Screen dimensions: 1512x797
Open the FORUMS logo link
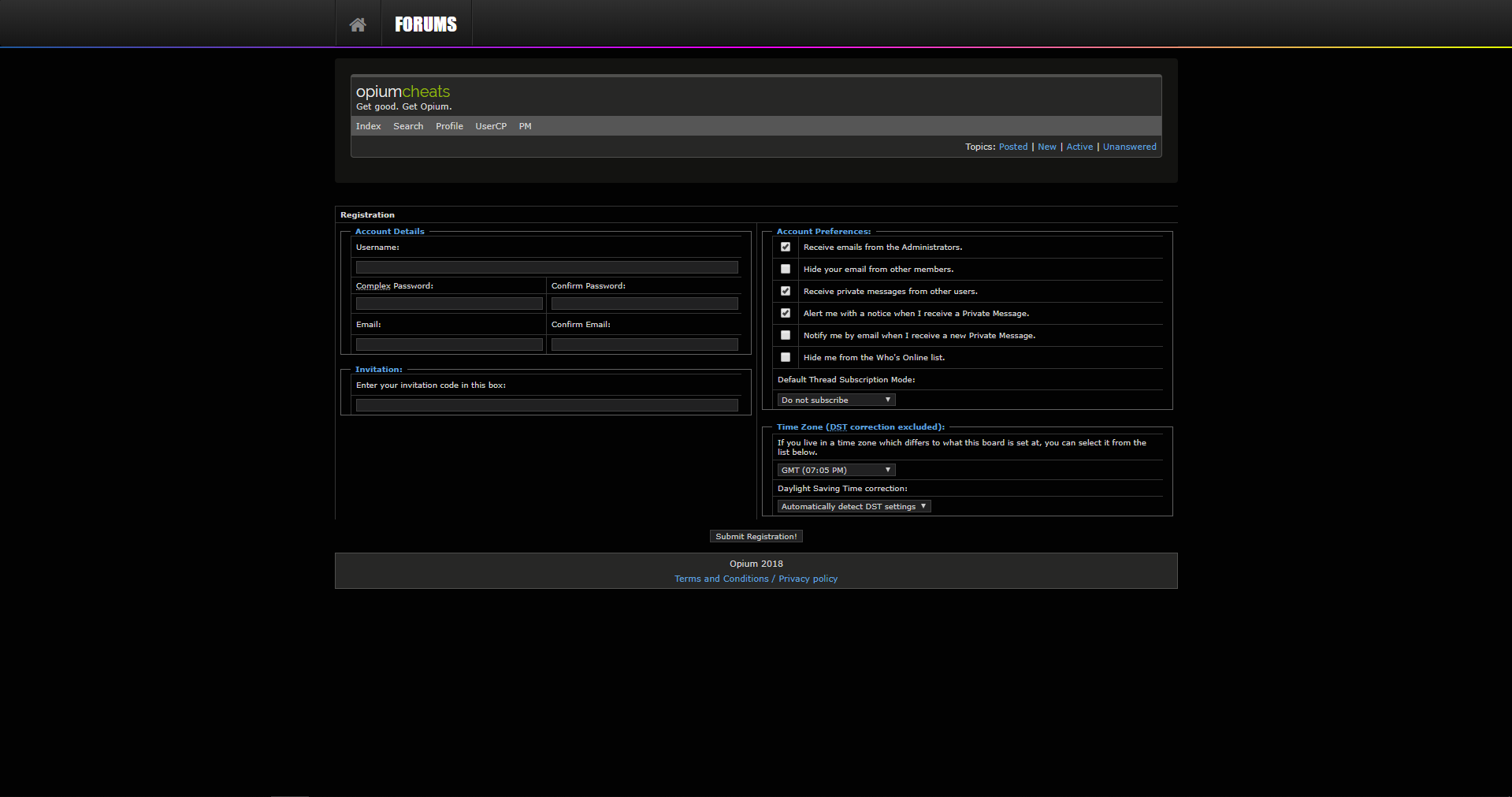(425, 24)
